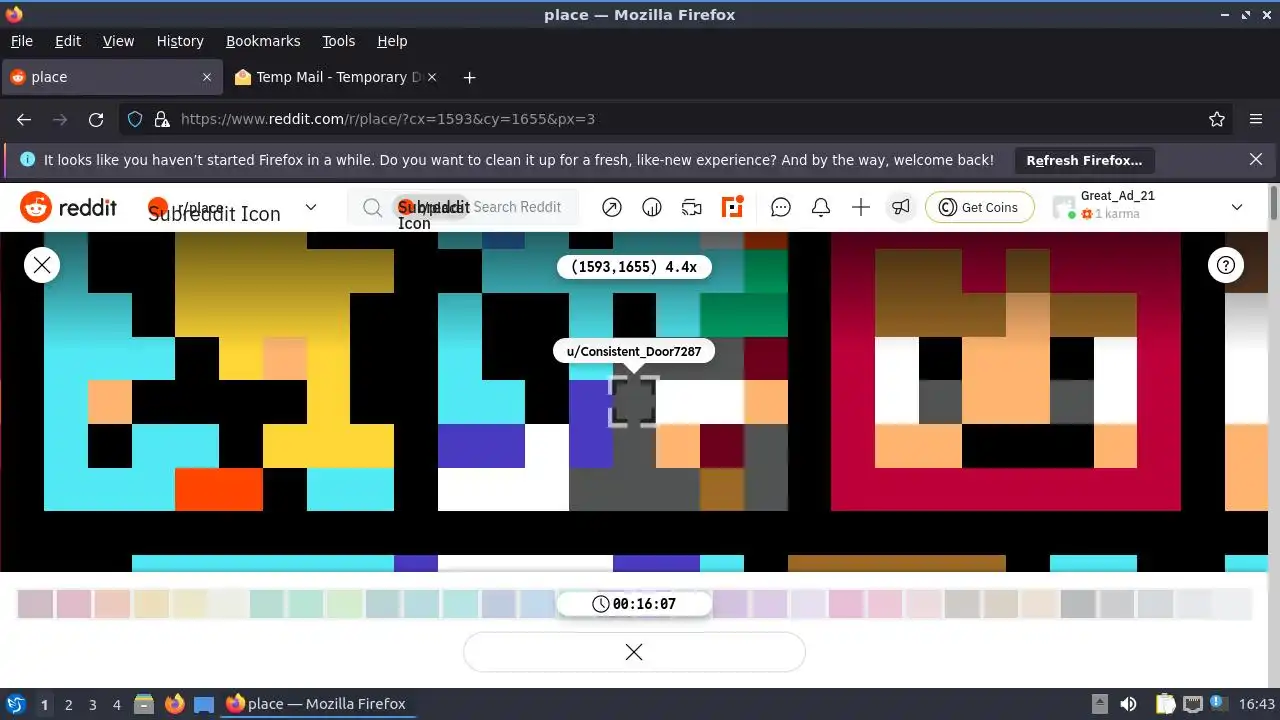Open the r/all bar chart icon
Image resolution: width=1280 pixels, height=720 pixels.
652,207
